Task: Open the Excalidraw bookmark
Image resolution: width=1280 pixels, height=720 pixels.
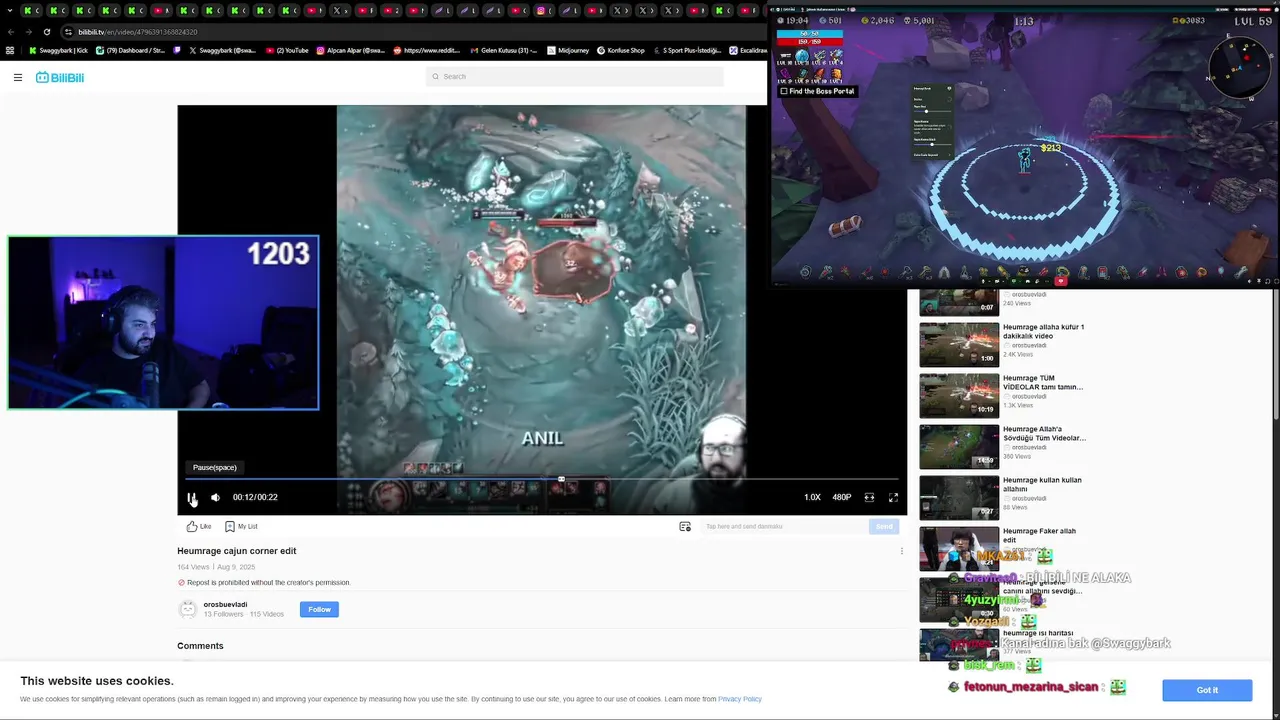Action: pos(747,50)
